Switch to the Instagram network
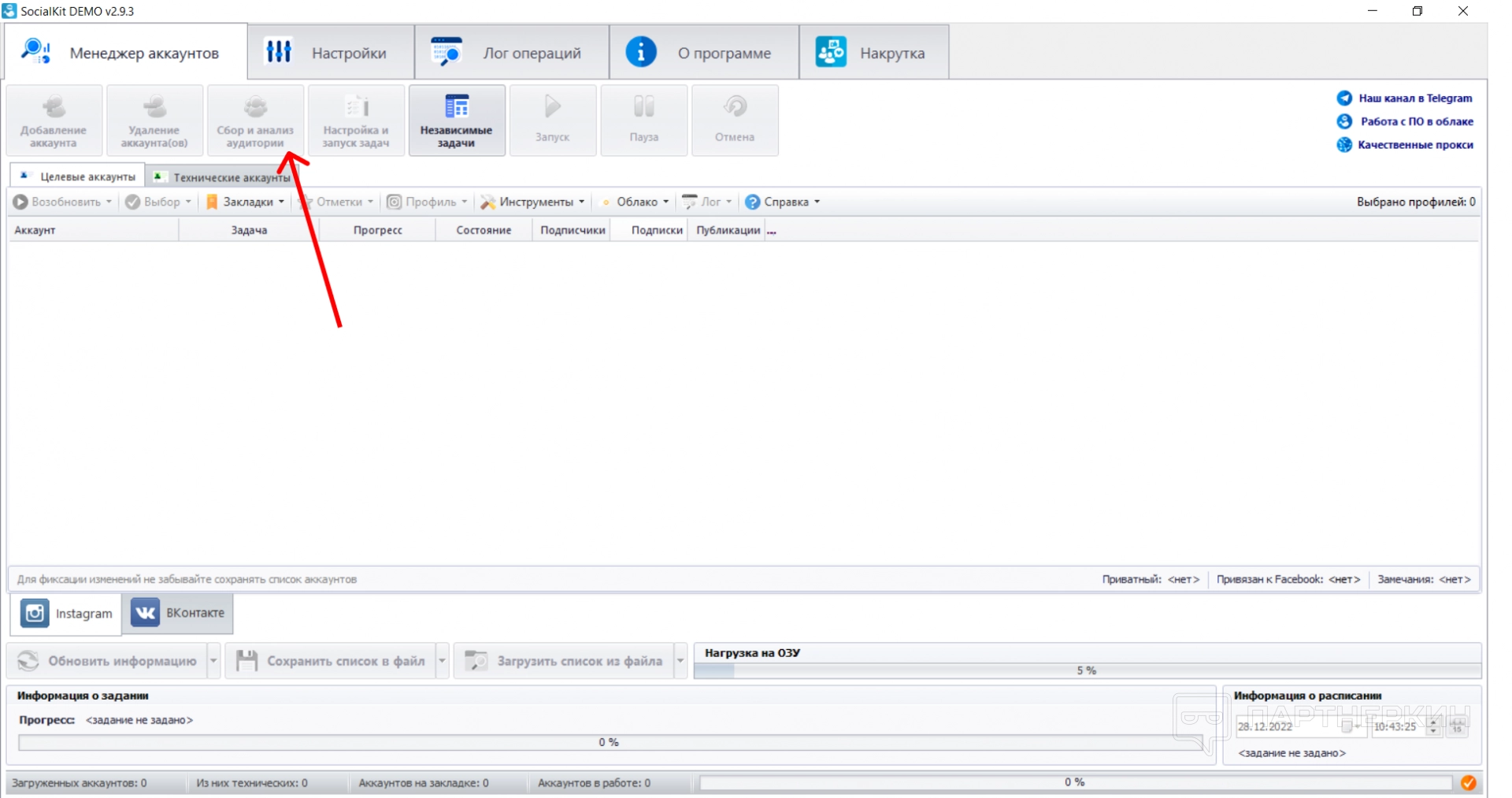This screenshot has height=798, width=1512. click(67, 614)
